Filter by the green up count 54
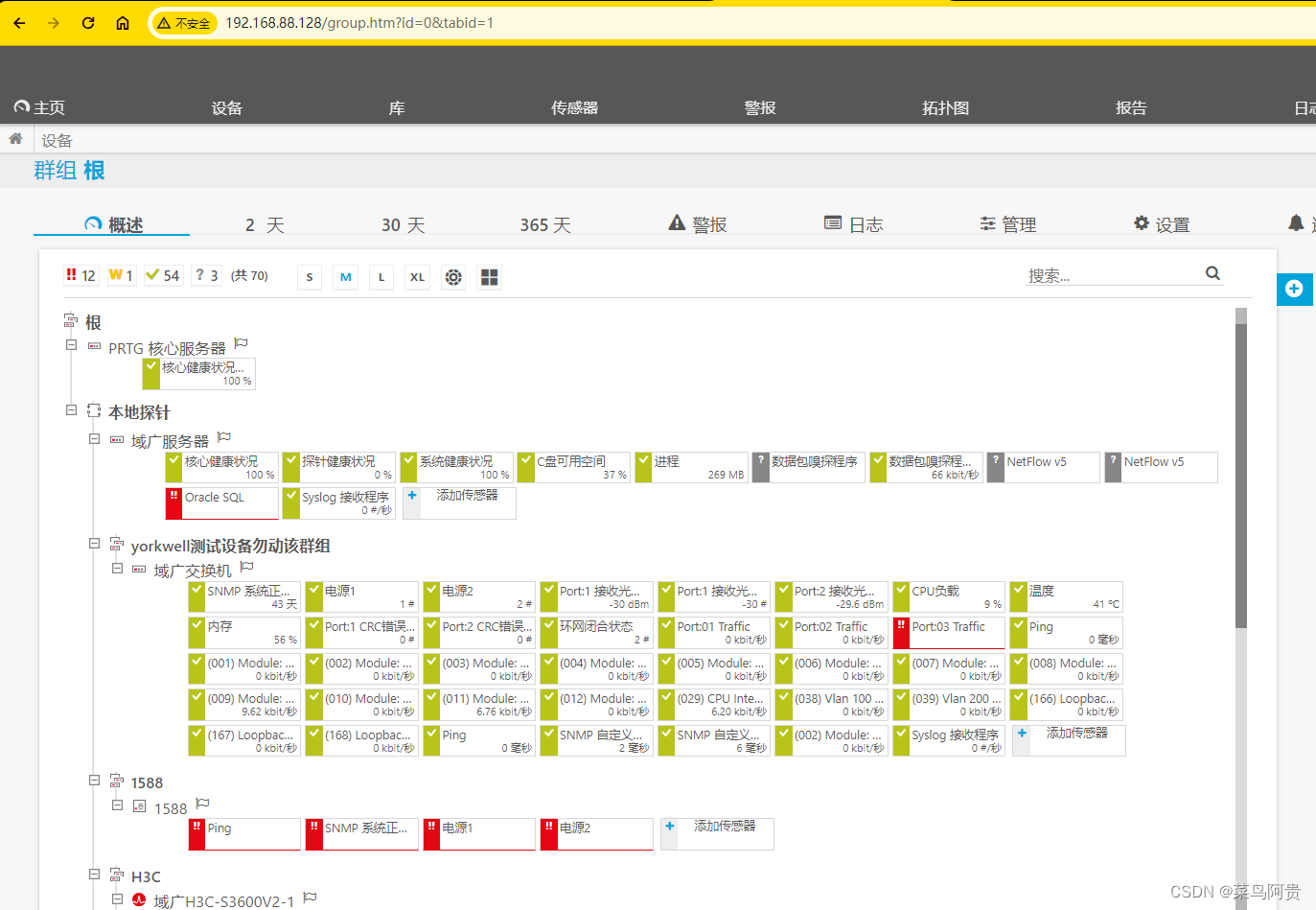This screenshot has height=910, width=1316. pos(163,275)
